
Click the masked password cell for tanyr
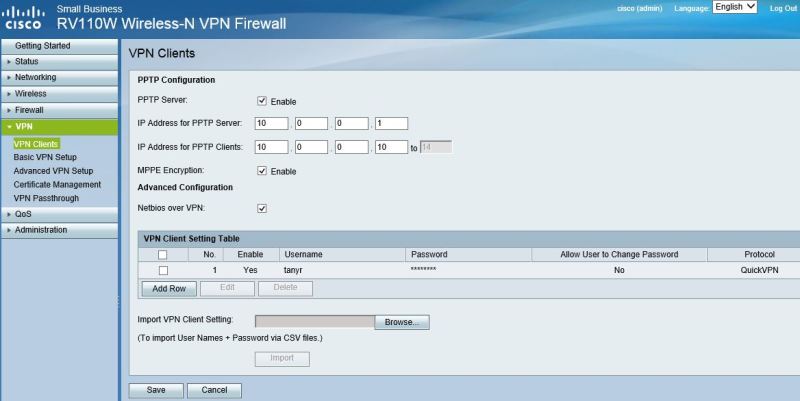[423, 269]
